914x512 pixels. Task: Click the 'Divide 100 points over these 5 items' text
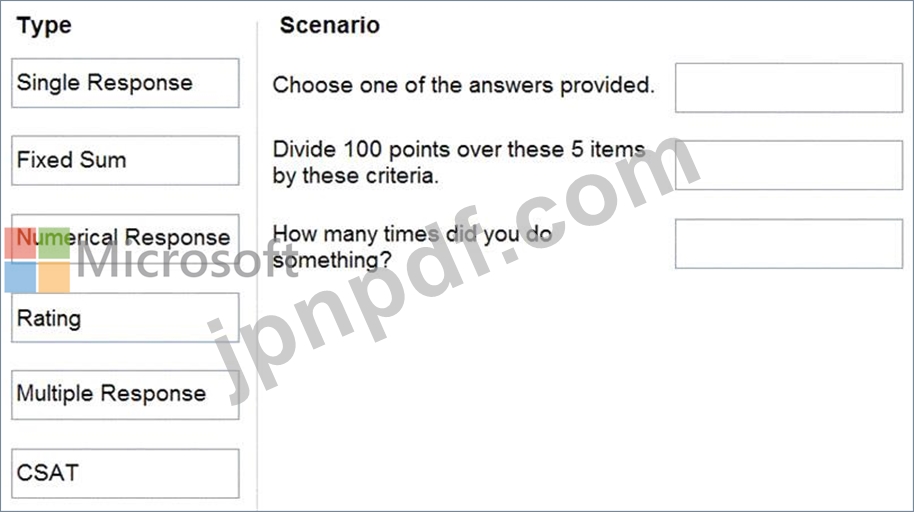click(459, 149)
